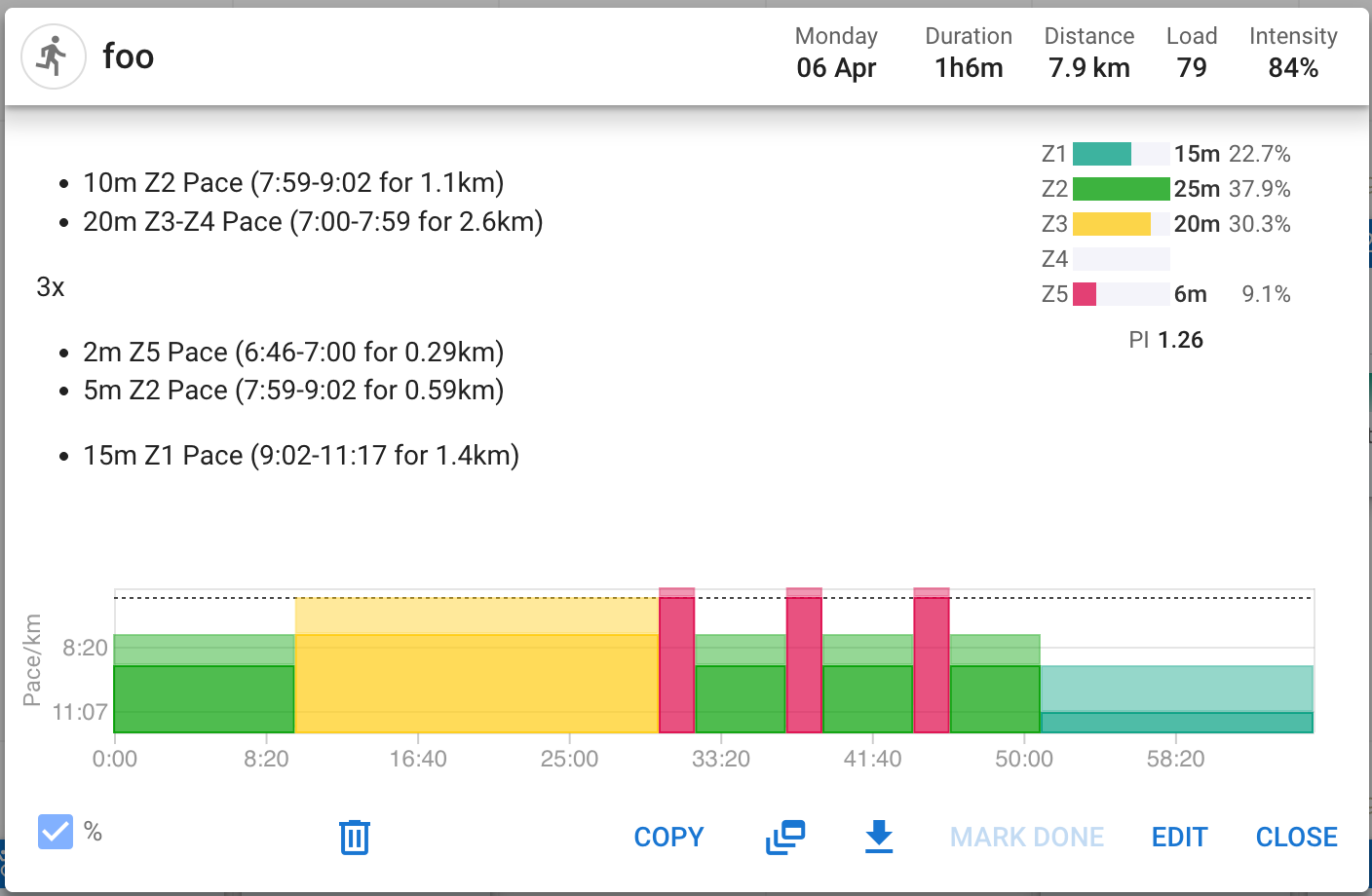The height and width of the screenshot is (896, 1372).
Task: Click the 15m Z1 Pace step text
Action: pyautogui.click(x=300, y=455)
